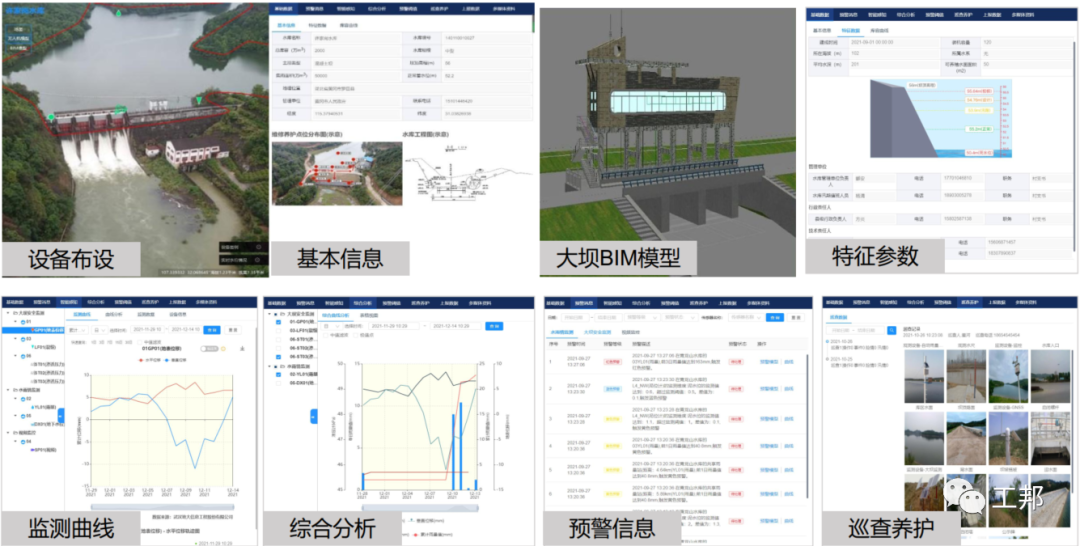Click 重置 button in 预警信息 panel
Screen dimensions: 1080x546
[x=796, y=317]
